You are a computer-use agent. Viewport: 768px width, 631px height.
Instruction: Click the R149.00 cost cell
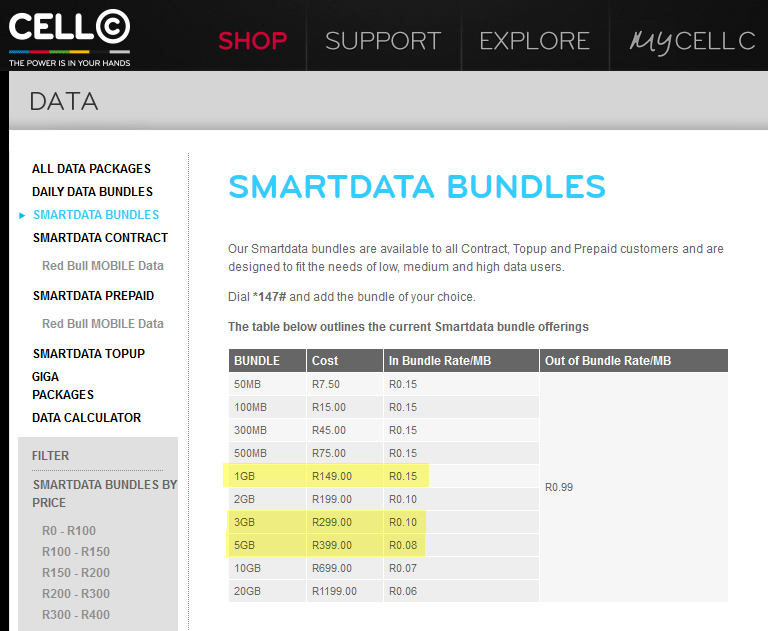[x=345, y=476]
